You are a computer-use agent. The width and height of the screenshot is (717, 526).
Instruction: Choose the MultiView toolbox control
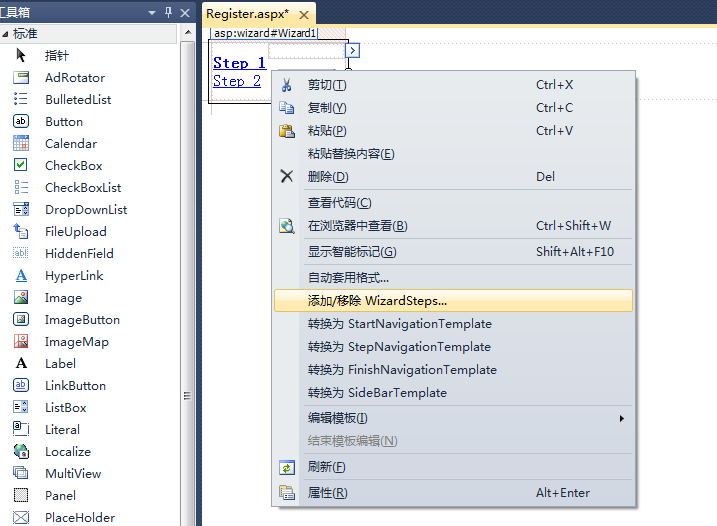tap(21, 474)
